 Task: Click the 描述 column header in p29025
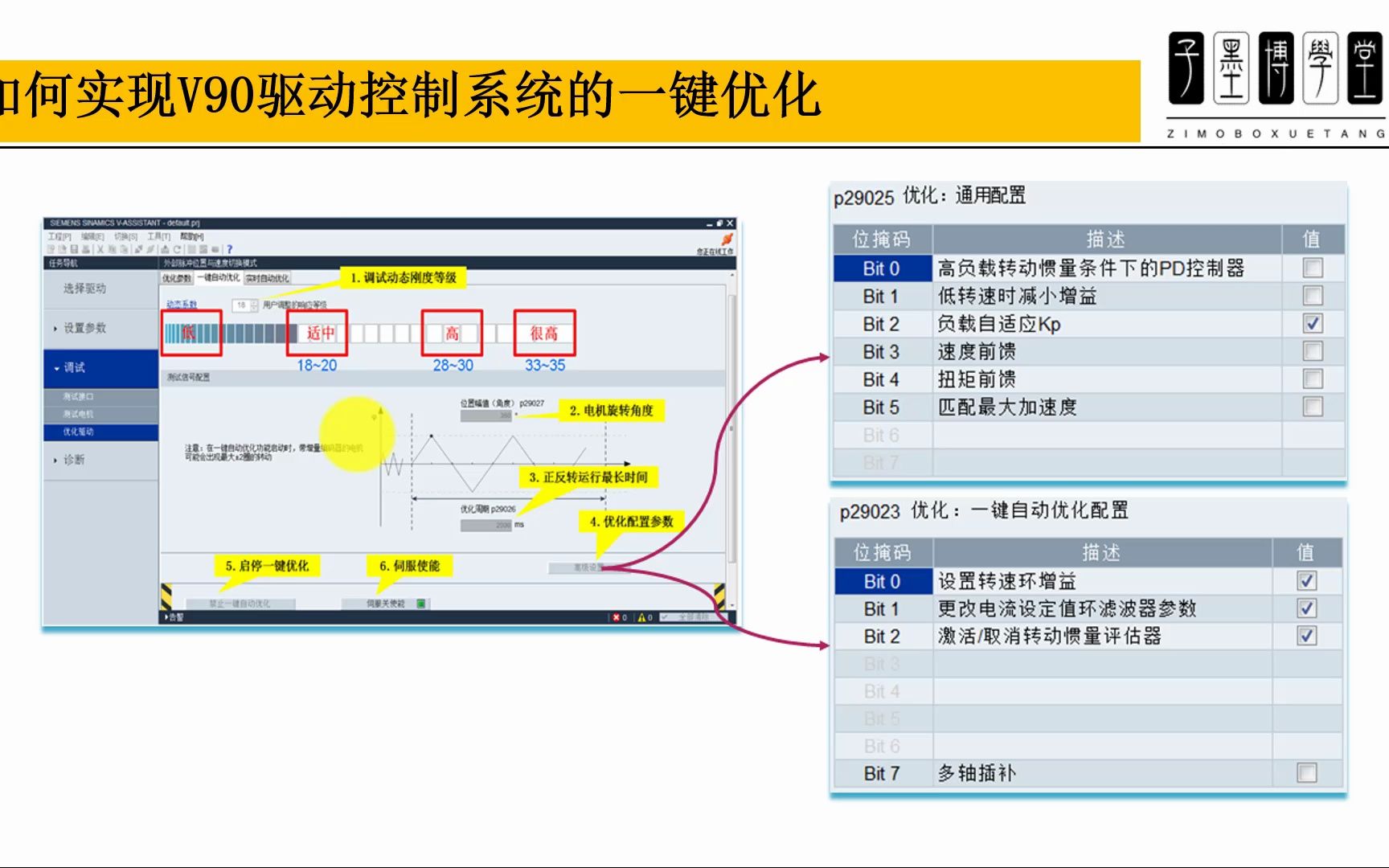(1107, 239)
